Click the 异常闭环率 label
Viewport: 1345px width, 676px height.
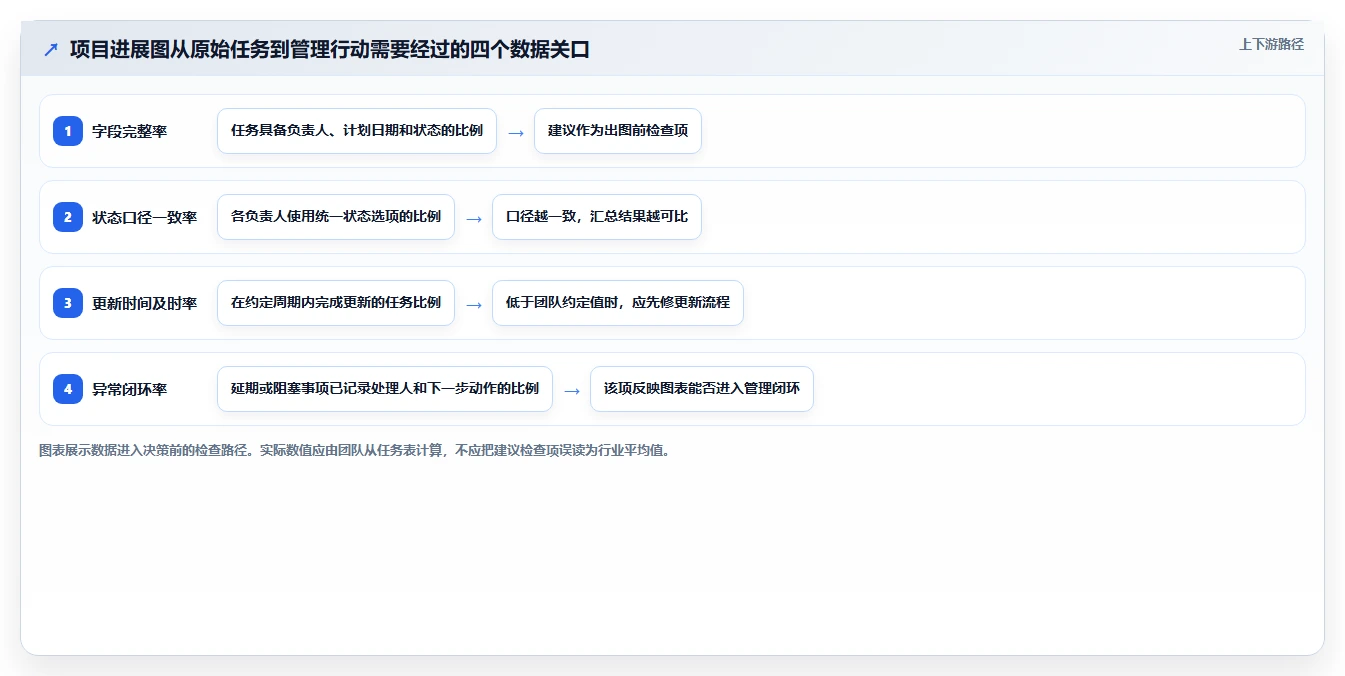[x=130, y=389]
